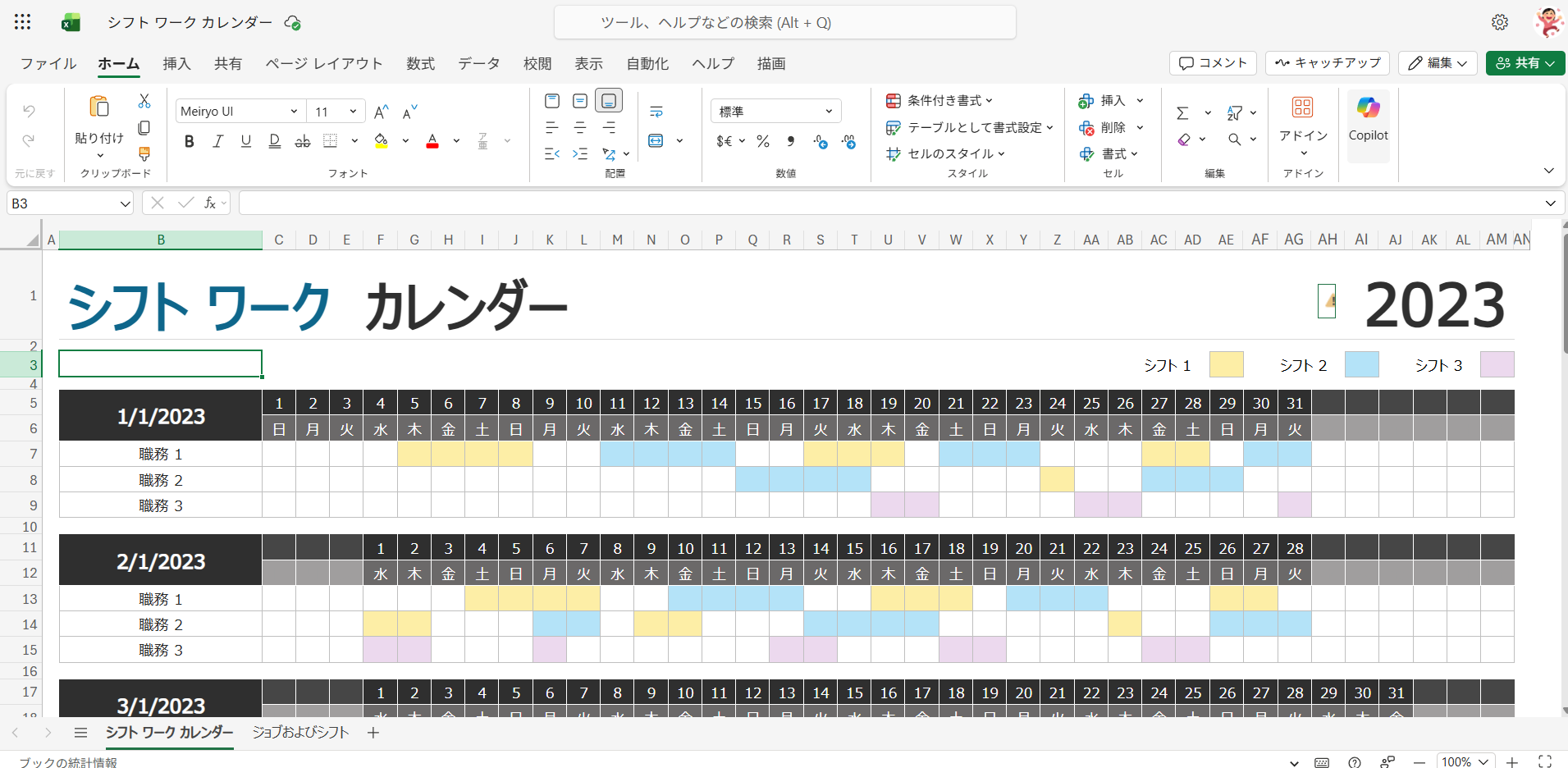Toggle italic formatting
Image resolution: width=1568 pixels, height=768 pixels.
pos(217,141)
